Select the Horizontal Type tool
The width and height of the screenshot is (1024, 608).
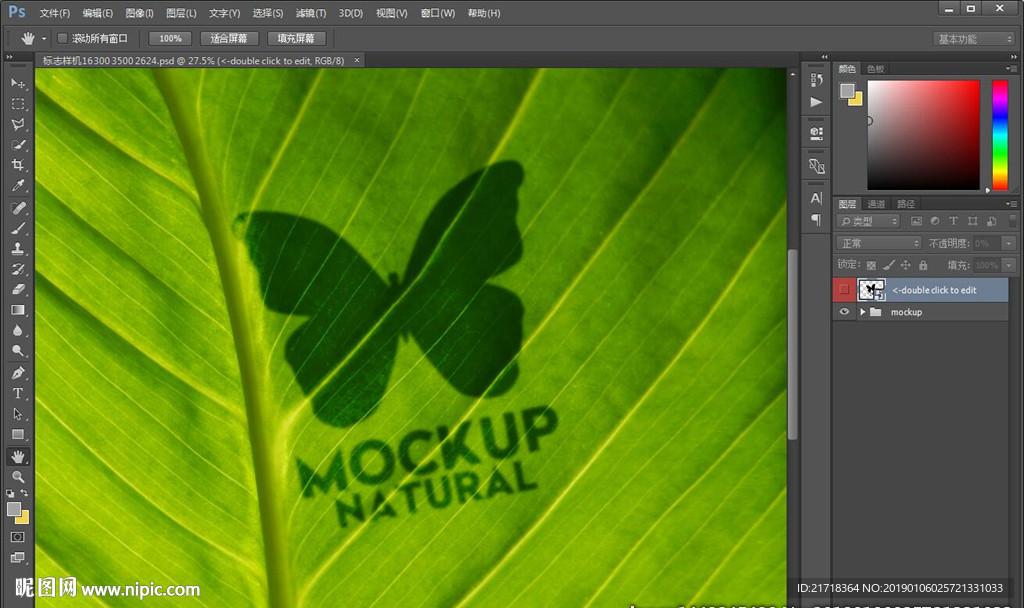click(18, 393)
